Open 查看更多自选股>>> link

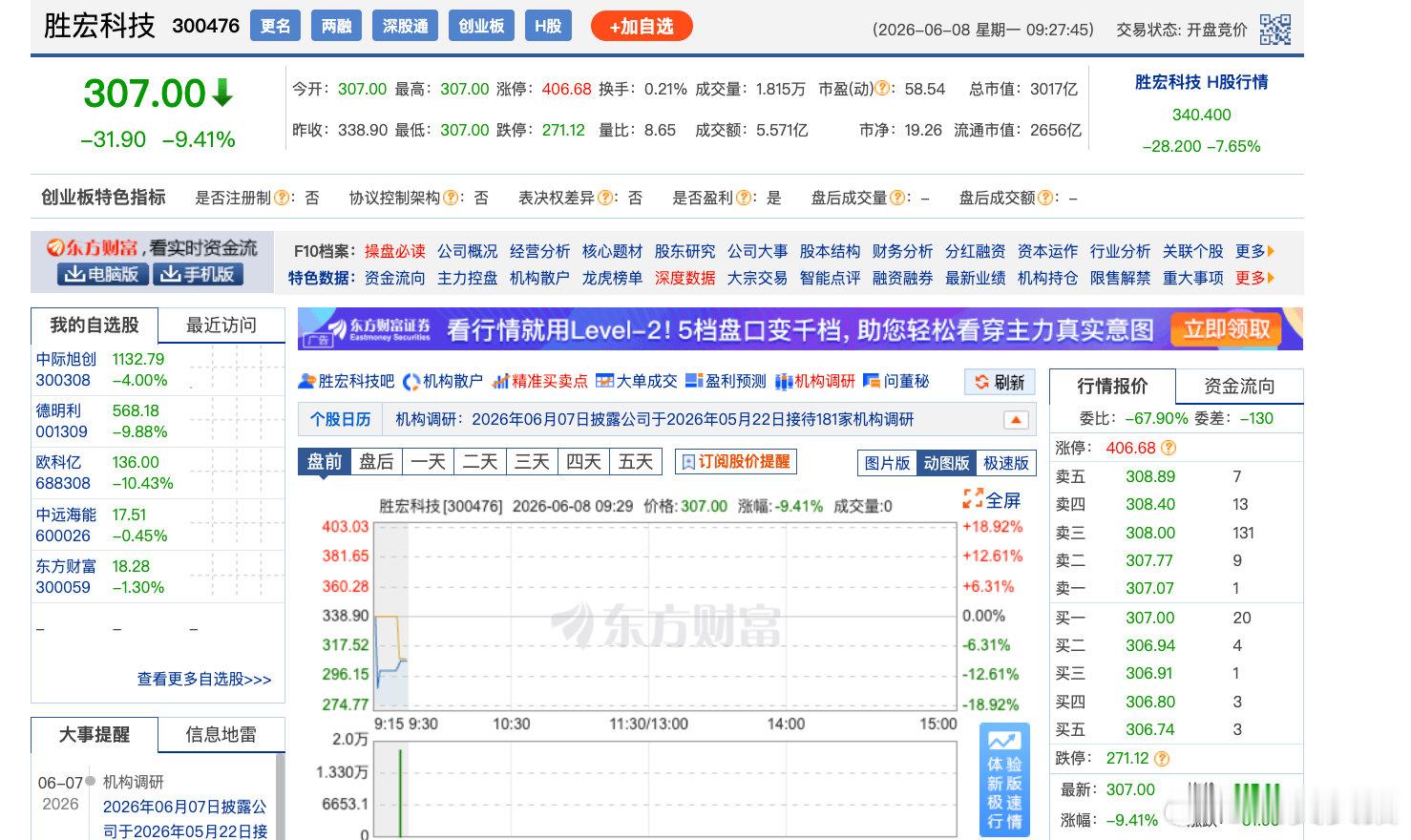click(204, 680)
